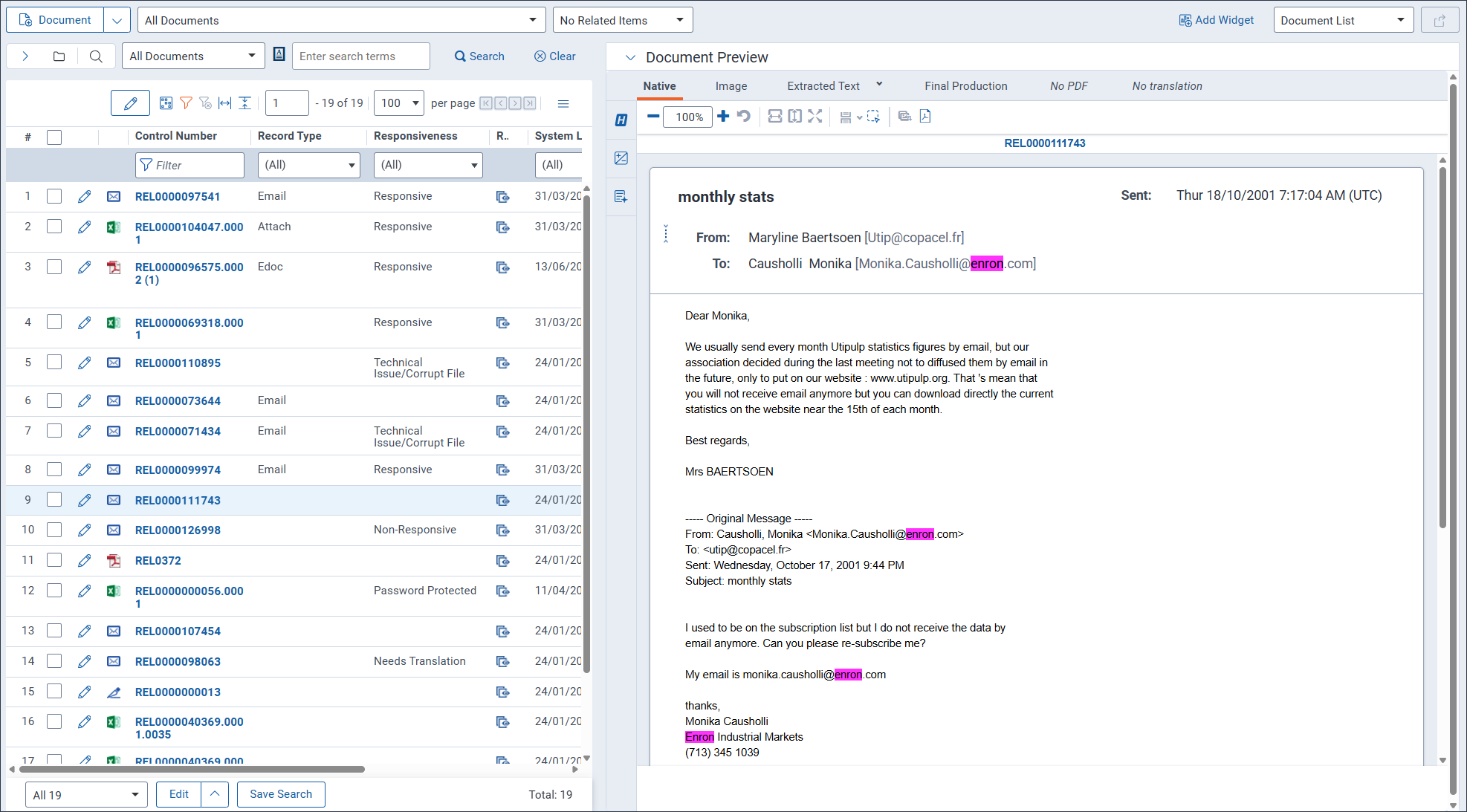The width and height of the screenshot is (1467, 812).
Task: Click the list horizontal scrollbar
Action: pyautogui.click(x=192, y=770)
